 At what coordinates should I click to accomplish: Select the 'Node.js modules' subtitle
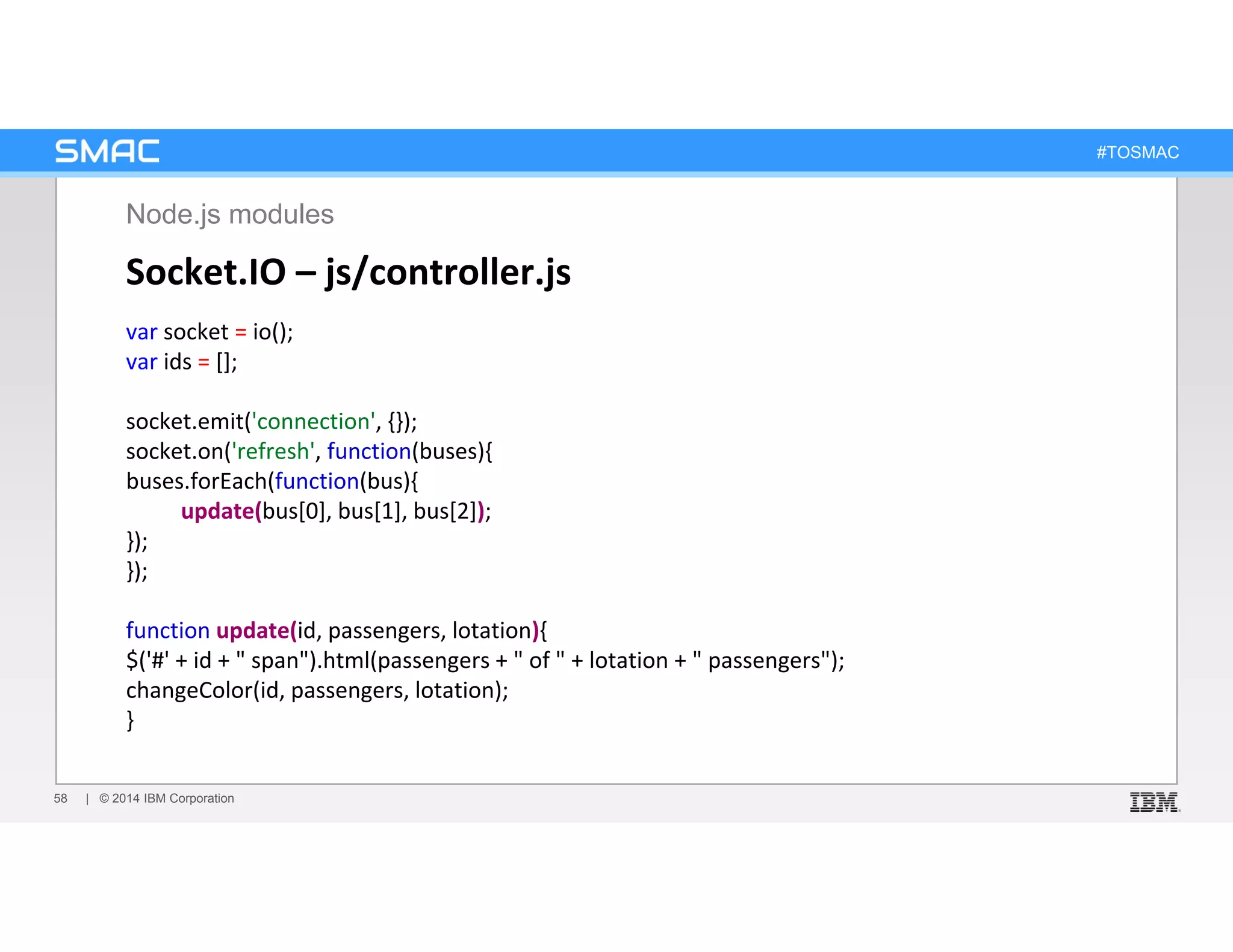pyautogui.click(x=229, y=214)
